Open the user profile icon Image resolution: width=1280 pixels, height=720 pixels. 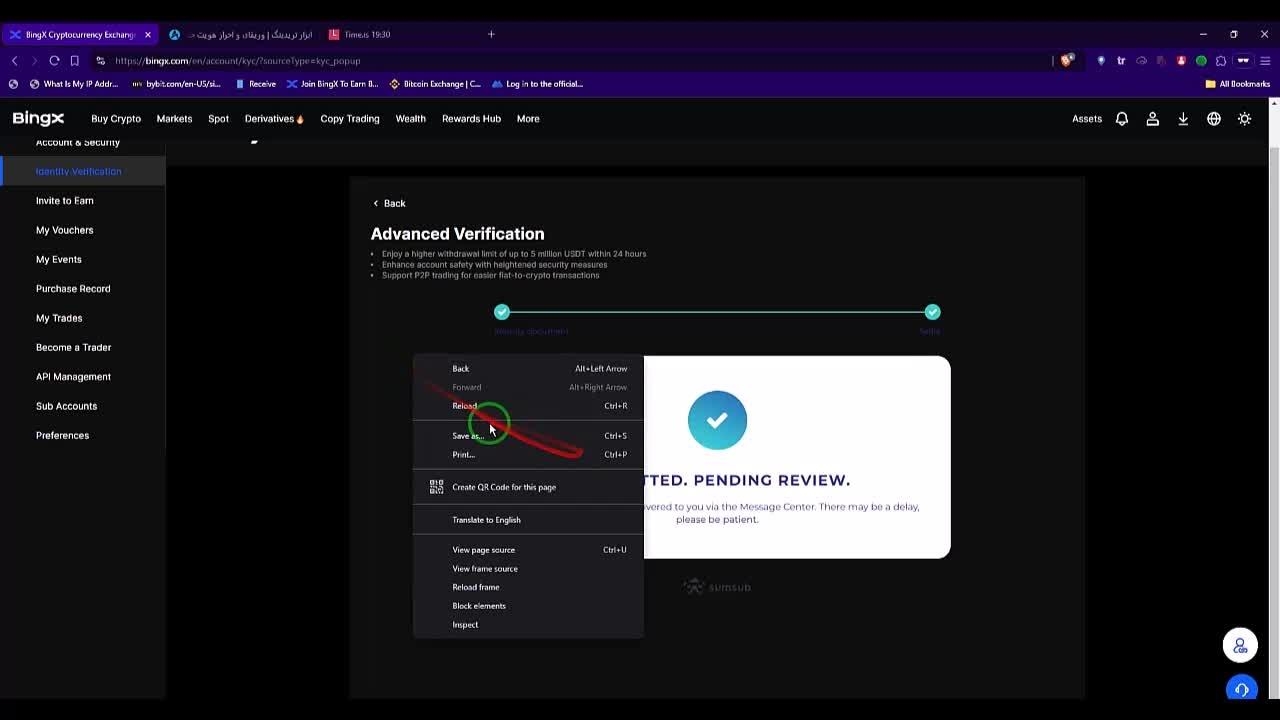pyautogui.click(x=1152, y=119)
